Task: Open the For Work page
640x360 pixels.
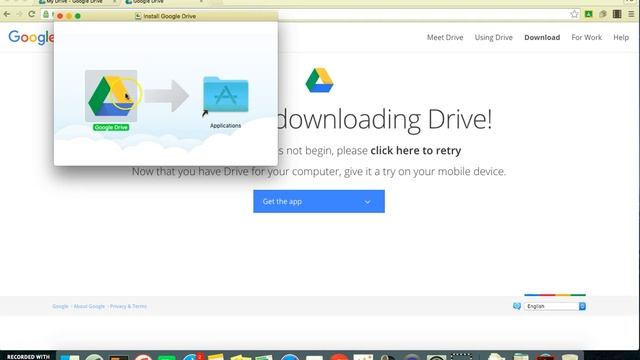Action: 586,37
